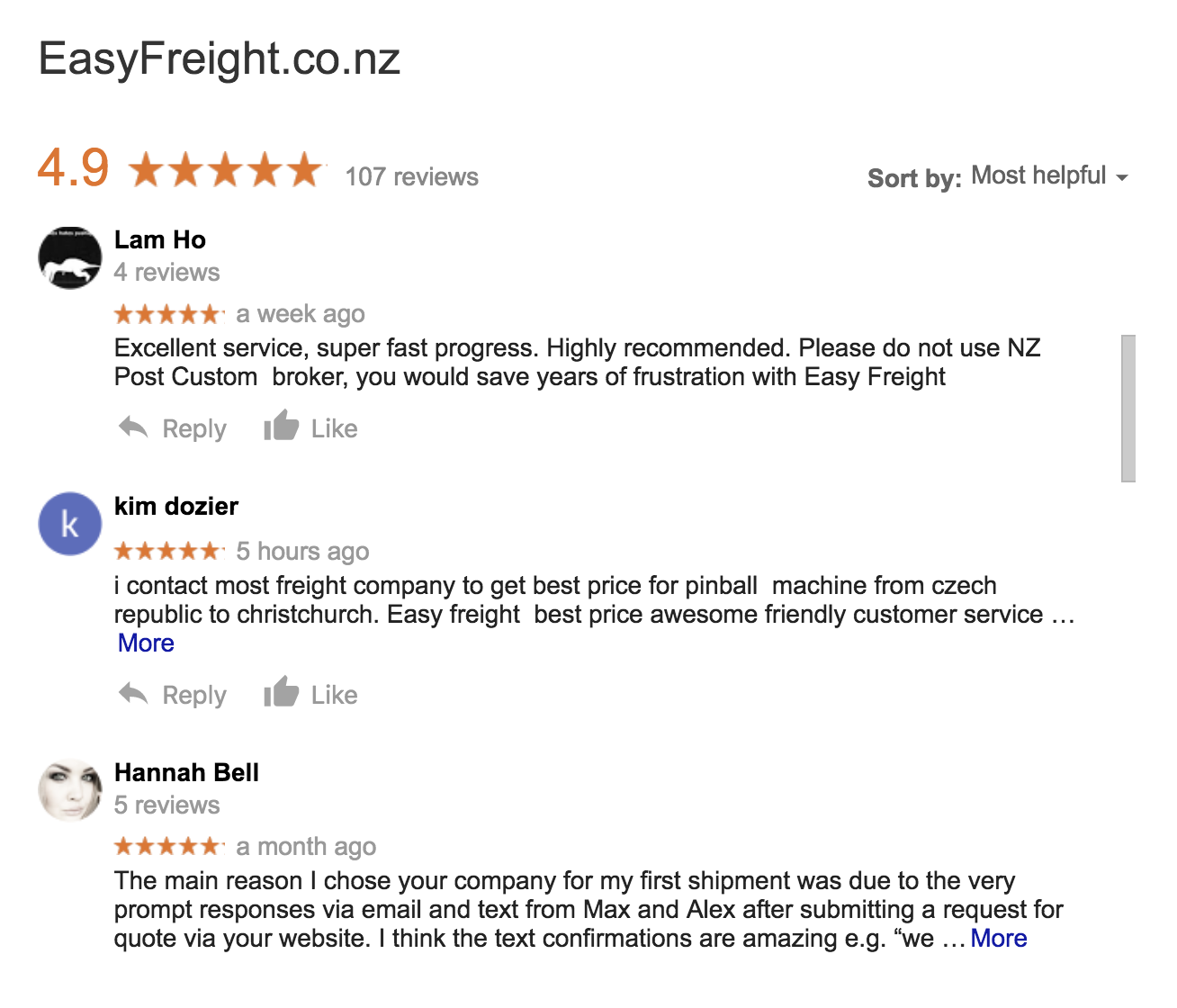
Task: Click thumbs-up icon on Lam Ho's review
Action: pos(281,427)
